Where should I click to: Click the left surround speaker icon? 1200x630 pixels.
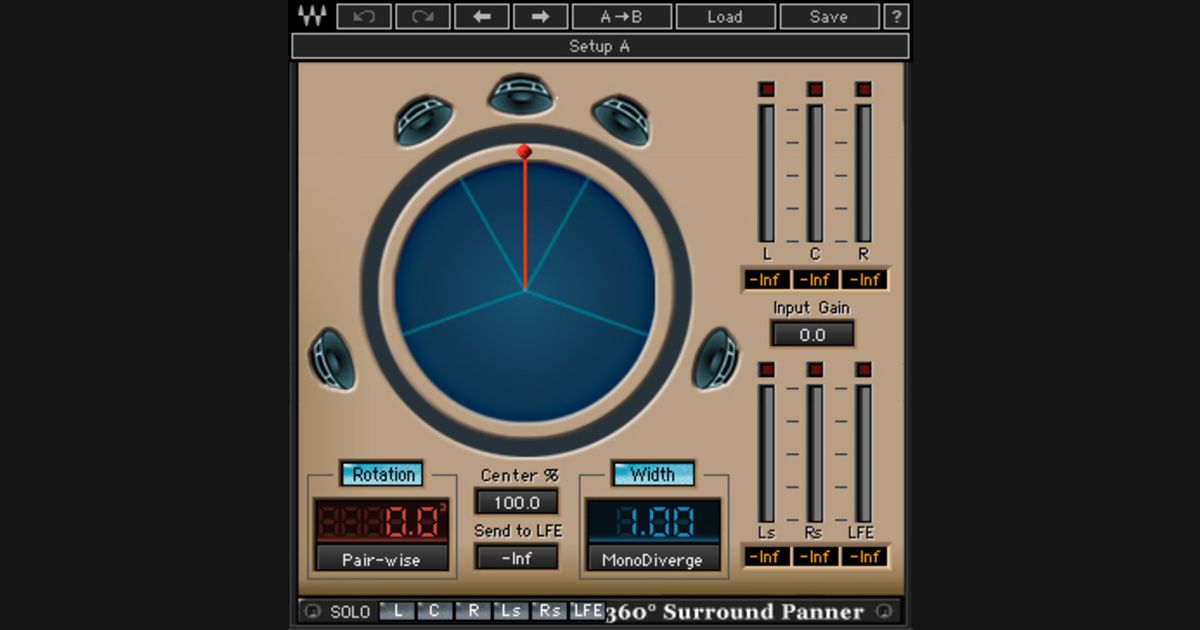pos(333,359)
